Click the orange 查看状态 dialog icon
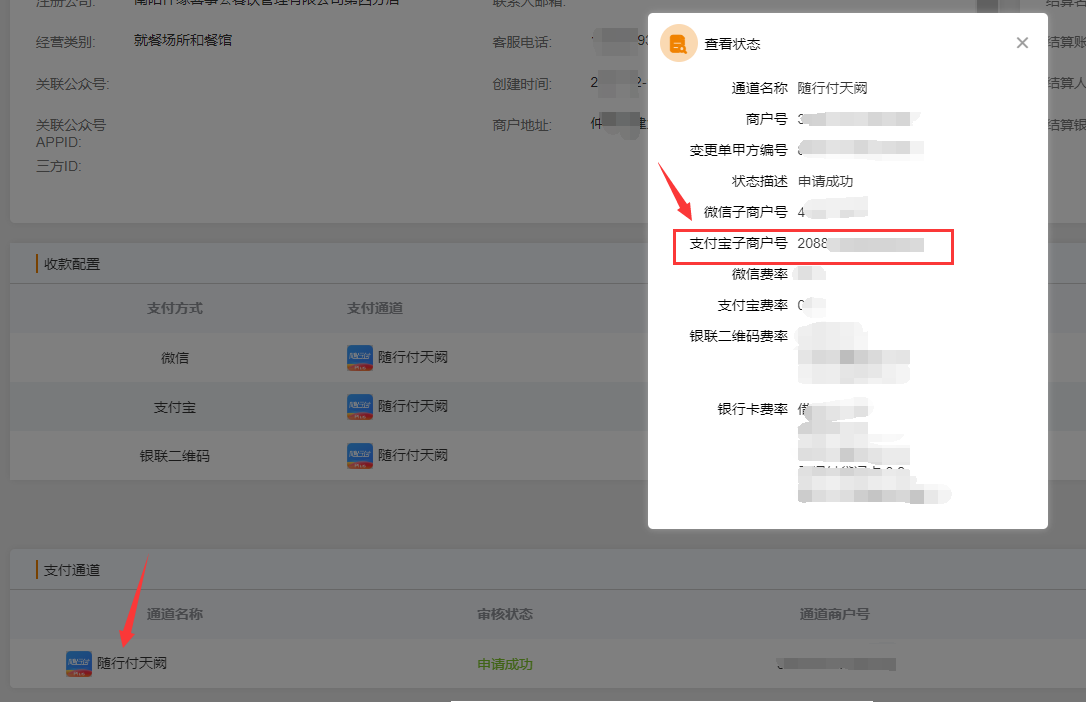The width and height of the screenshot is (1086, 702). pyautogui.click(x=678, y=44)
